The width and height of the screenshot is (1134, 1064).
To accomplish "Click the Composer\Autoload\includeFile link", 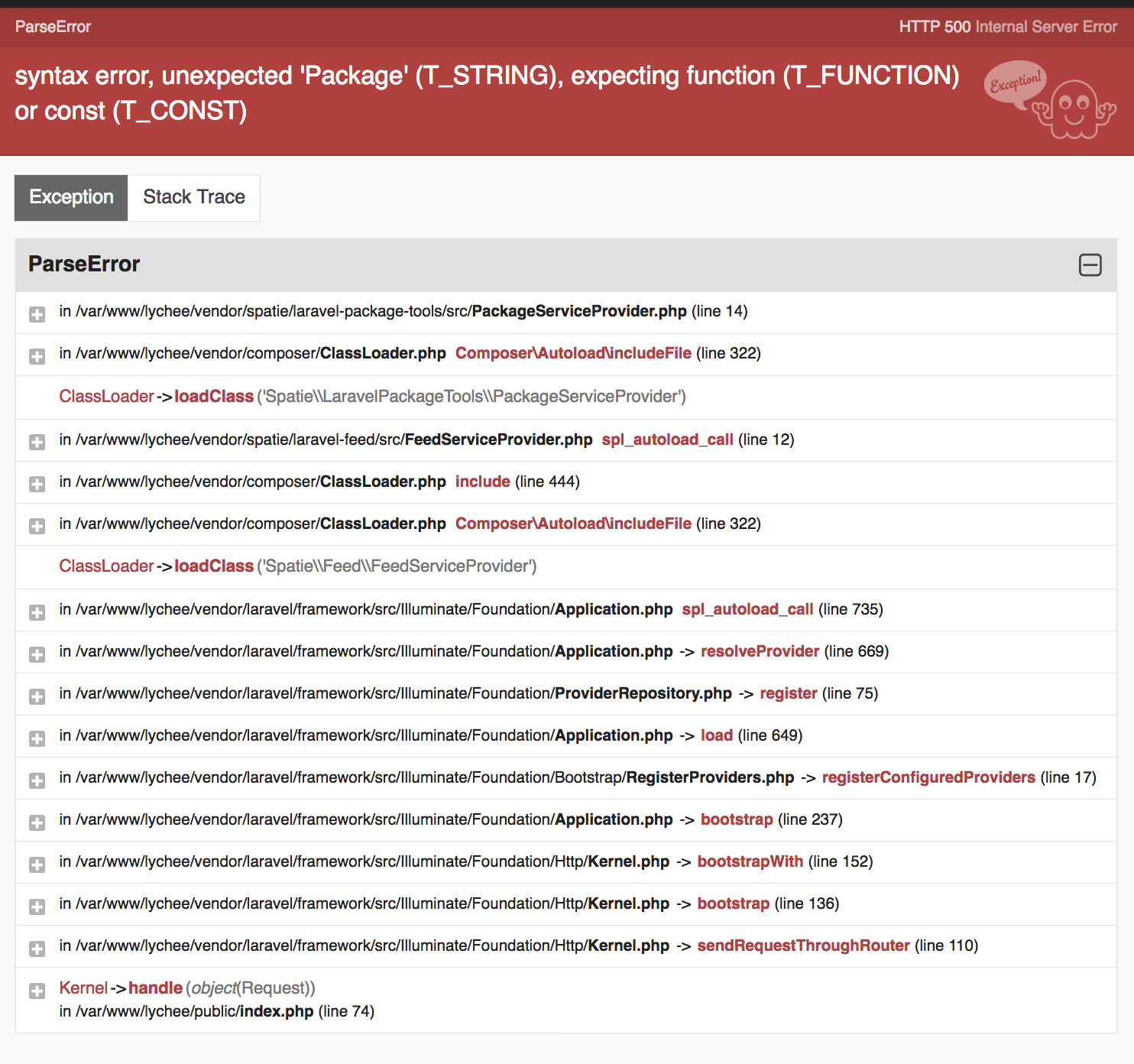I will click(x=573, y=353).
